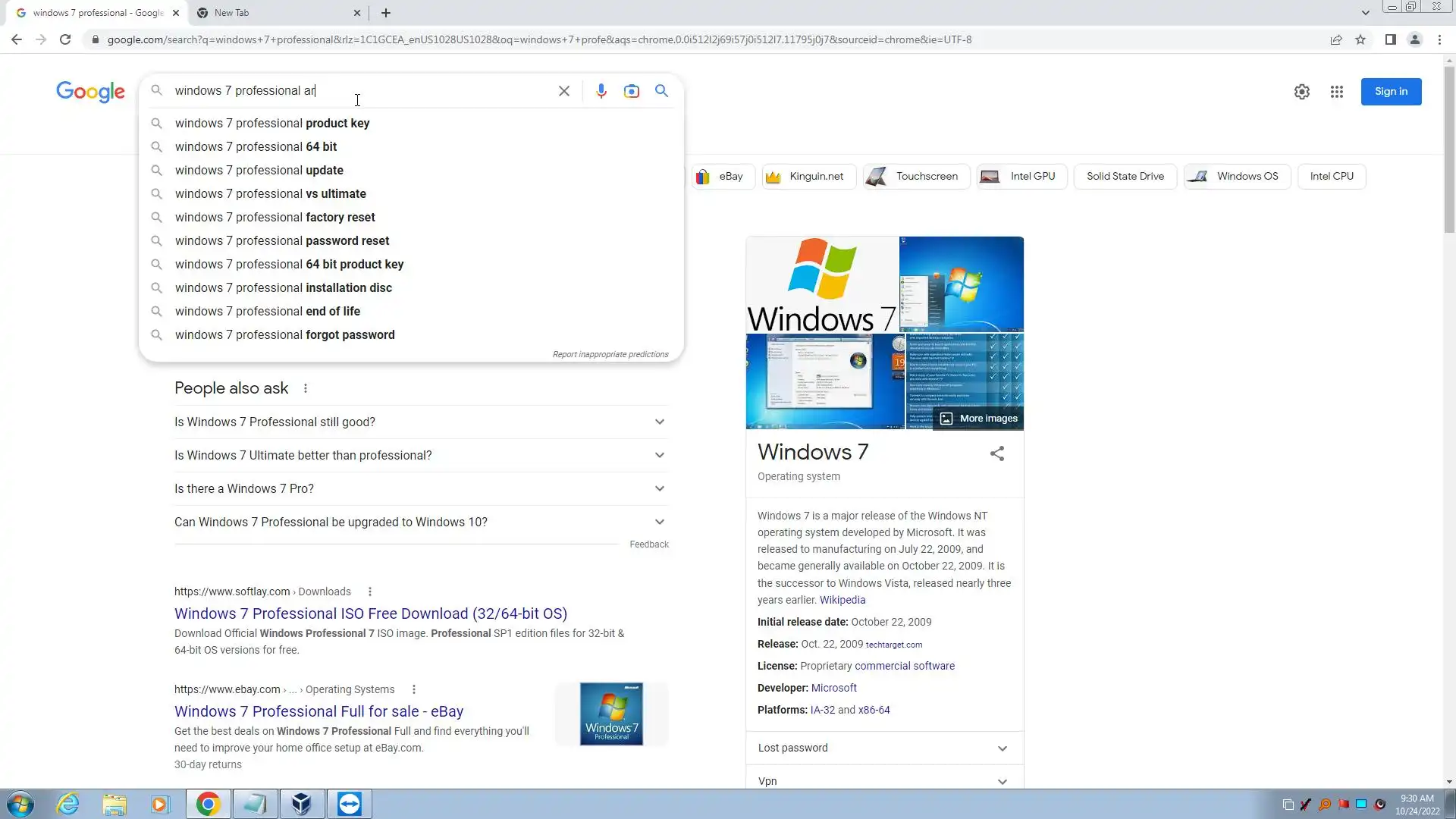Screen dimensions: 1456x819
Task: Open Internet Explorer from taskbar
Action: (68, 804)
